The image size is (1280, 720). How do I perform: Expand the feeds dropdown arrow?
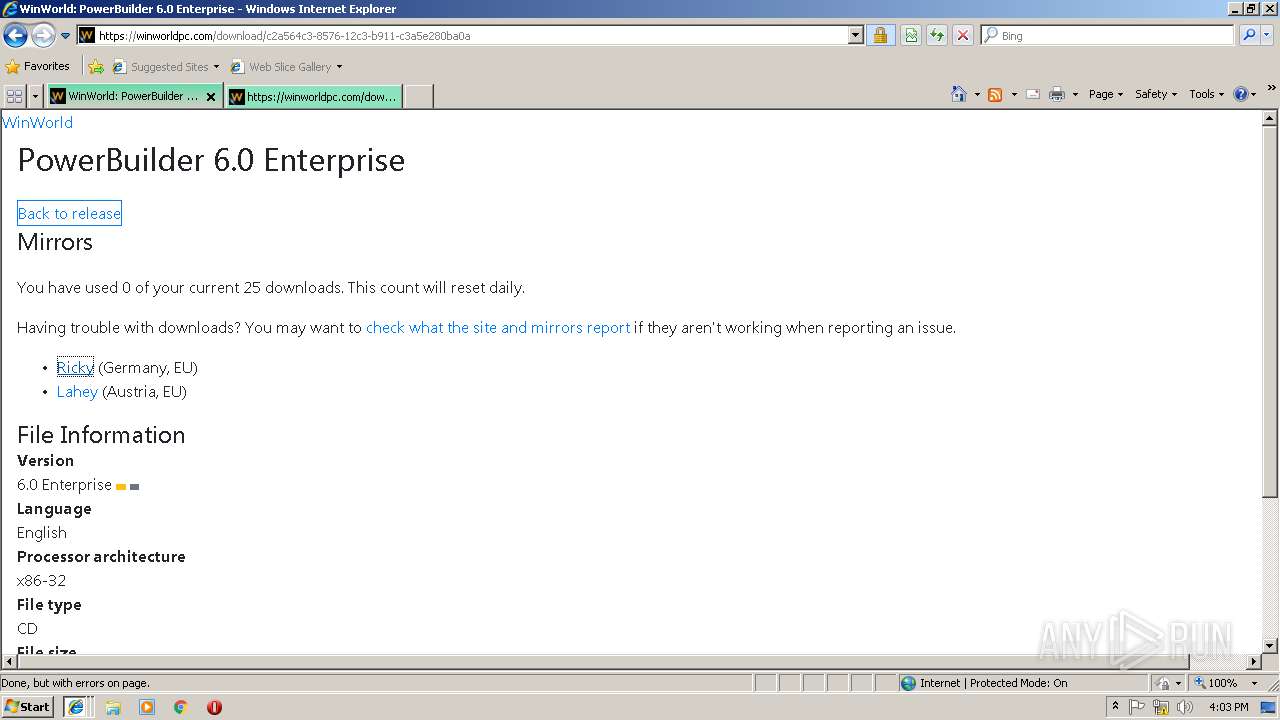click(1014, 94)
